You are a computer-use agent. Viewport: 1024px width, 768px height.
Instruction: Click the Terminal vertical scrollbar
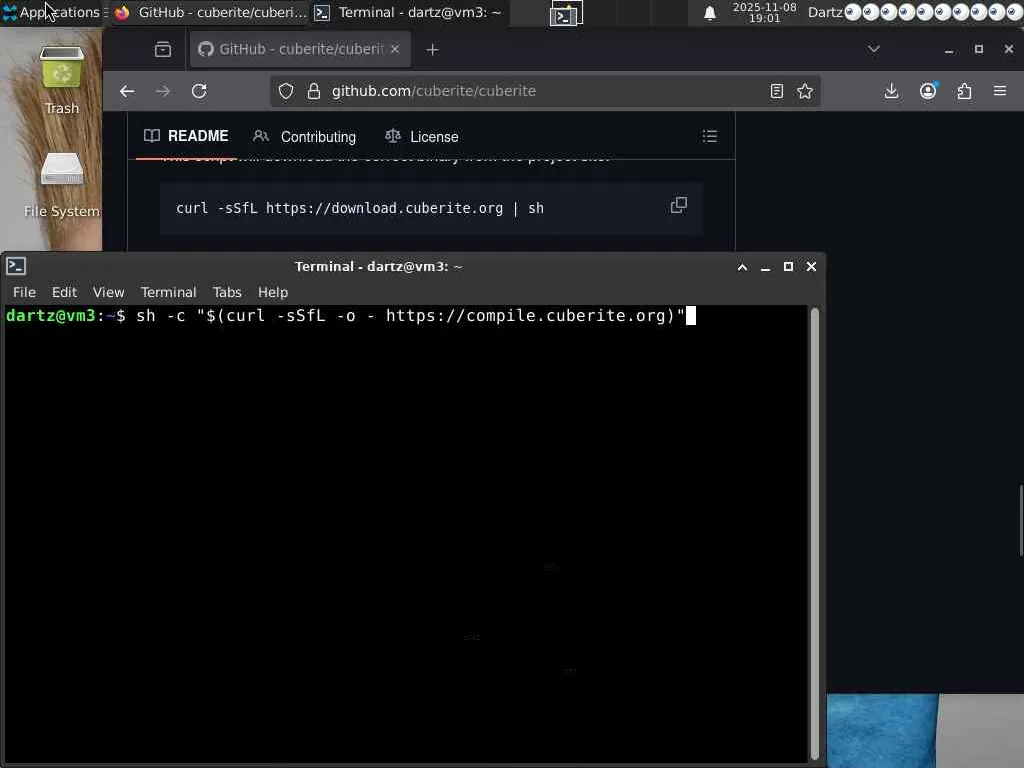[x=814, y=534]
